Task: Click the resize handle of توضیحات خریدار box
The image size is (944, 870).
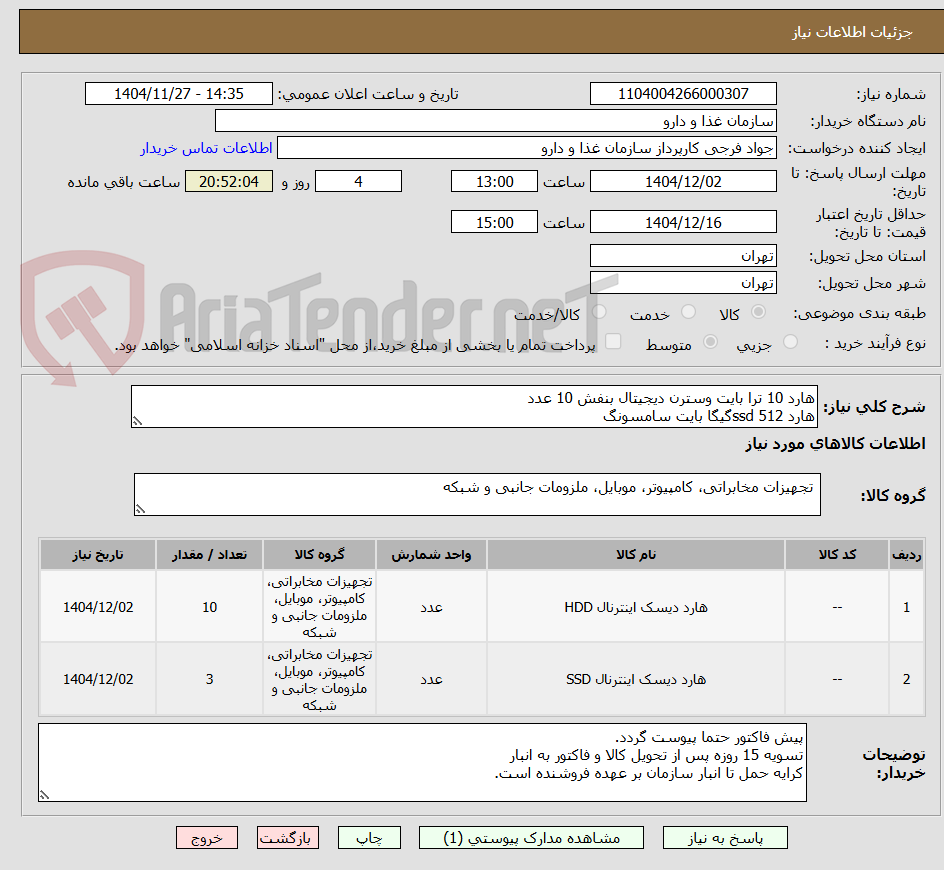Action: tap(45, 795)
